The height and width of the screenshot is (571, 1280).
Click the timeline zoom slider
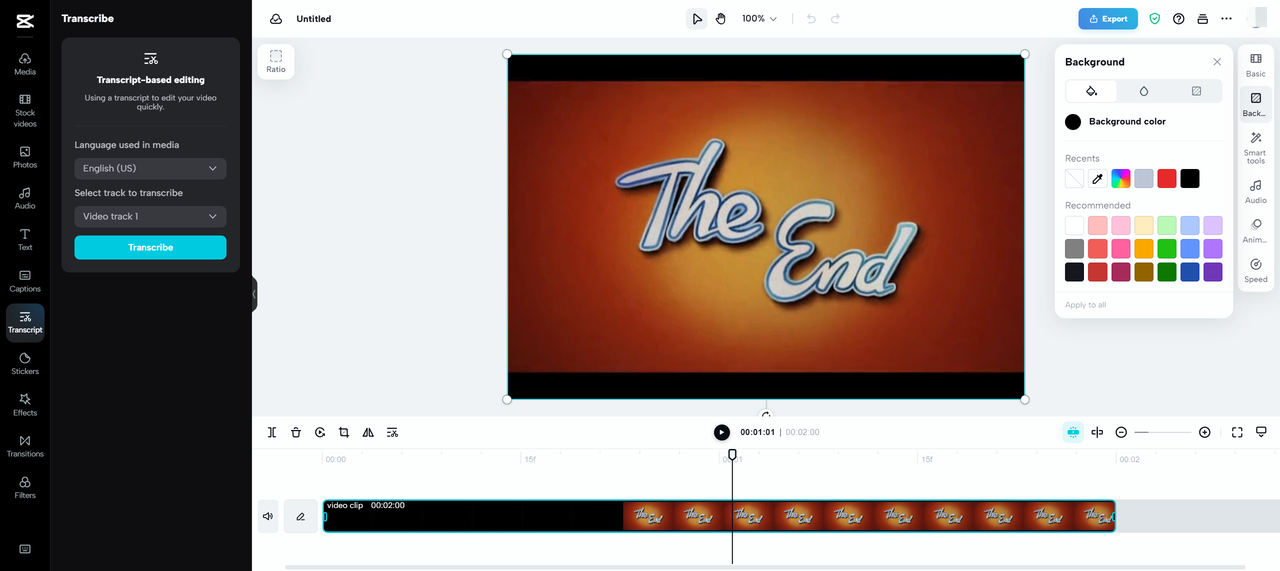pyautogui.click(x=1163, y=432)
